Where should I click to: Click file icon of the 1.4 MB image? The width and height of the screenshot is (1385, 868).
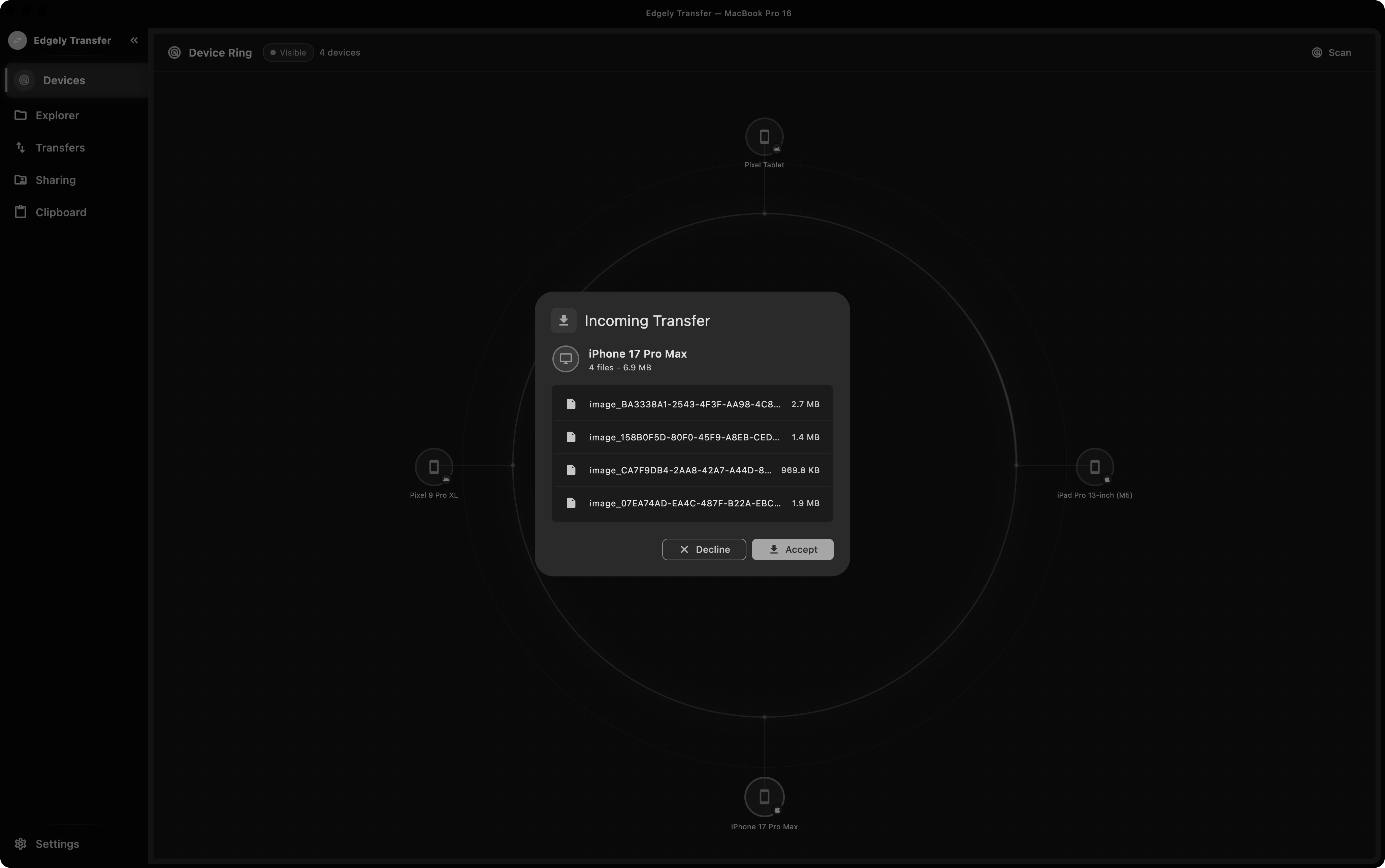[x=571, y=437]
